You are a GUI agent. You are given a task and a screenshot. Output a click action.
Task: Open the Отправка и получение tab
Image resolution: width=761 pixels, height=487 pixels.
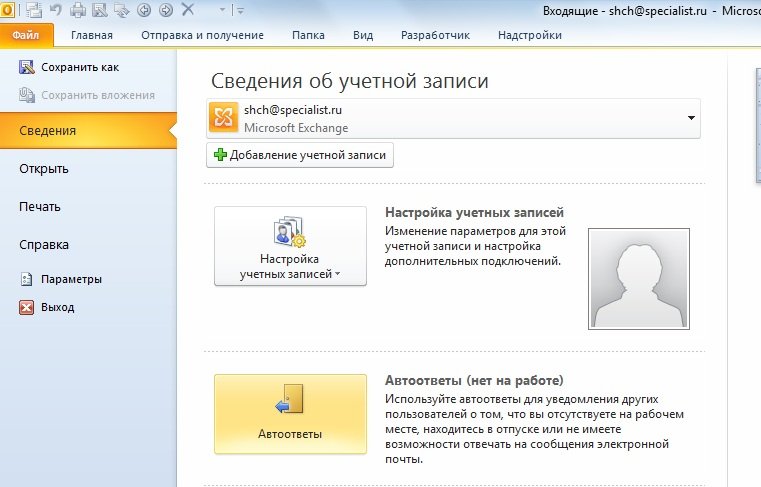[202, 35]
